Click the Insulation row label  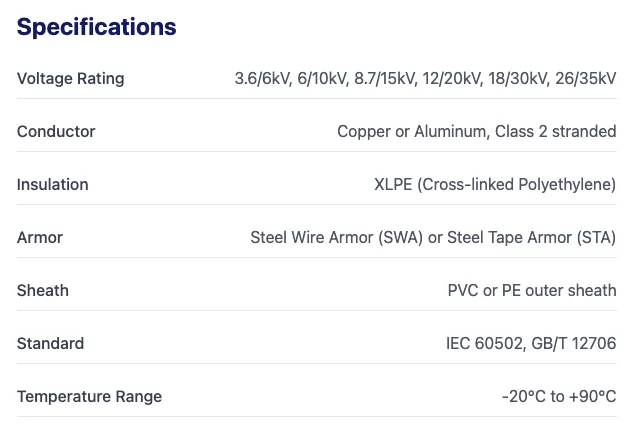point(52,185)
